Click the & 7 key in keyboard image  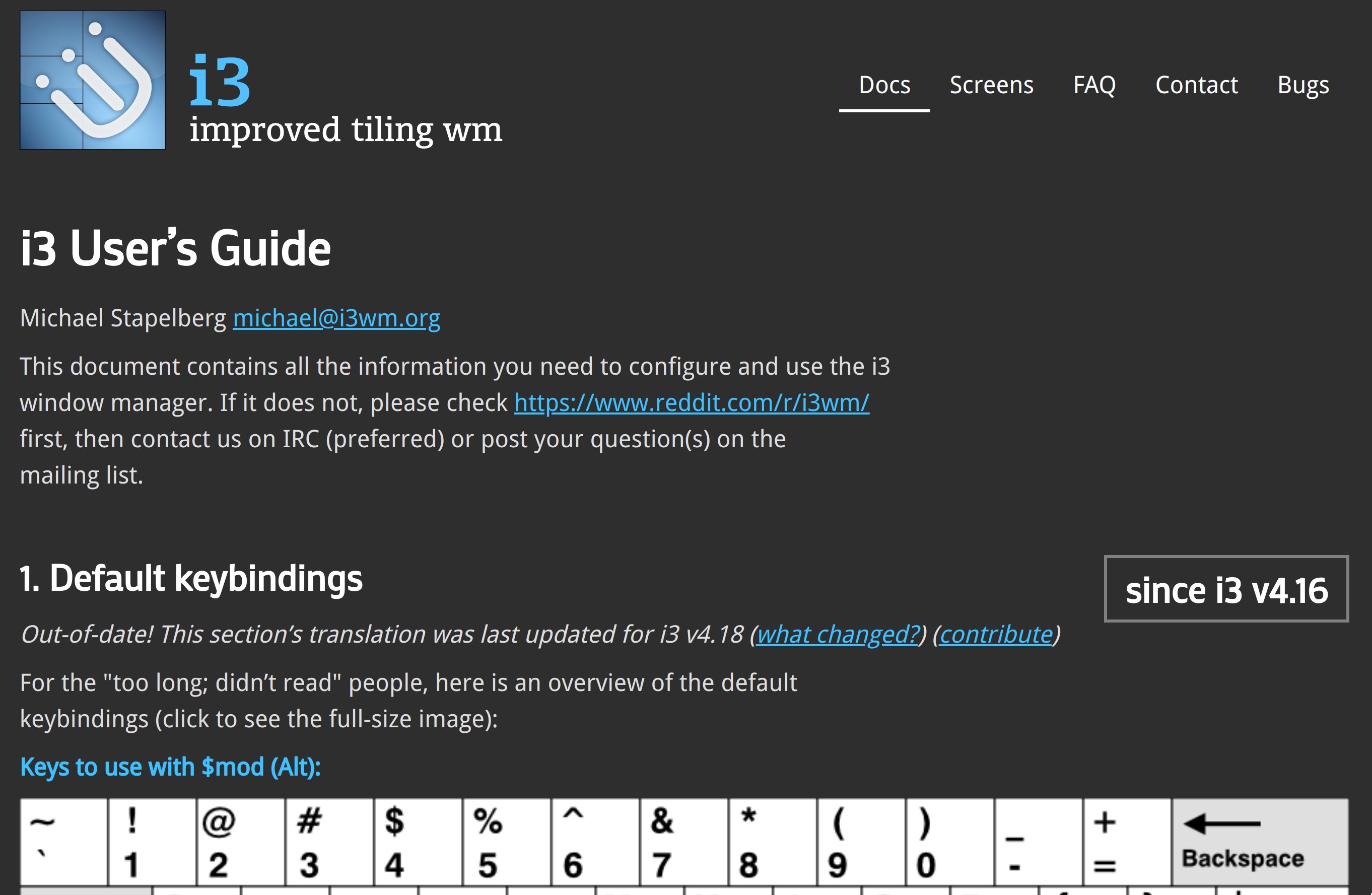tap(684, 842)
